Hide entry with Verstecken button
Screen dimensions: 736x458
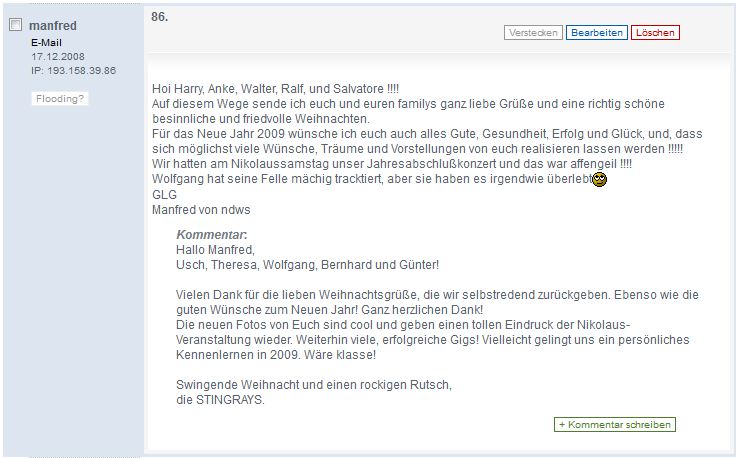[533, 33]
